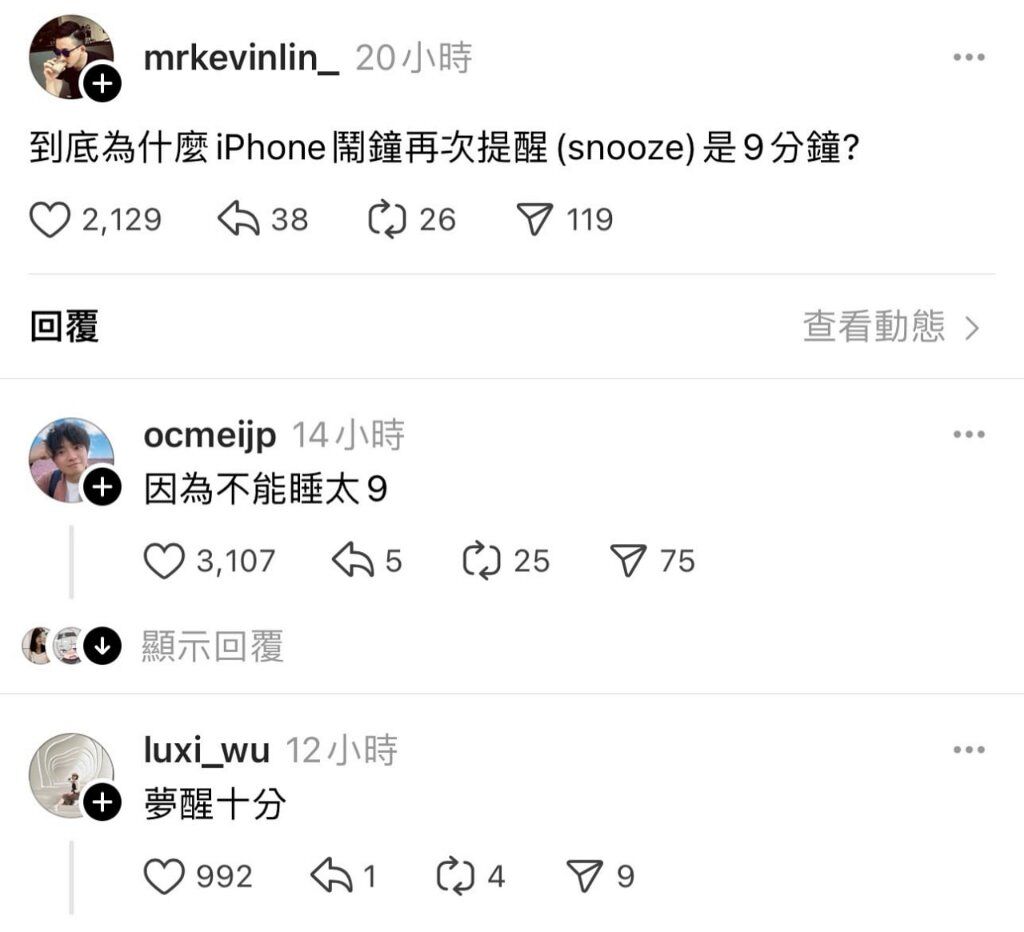Screen dimensions: 1024x932
Task: Follow ocmeijp using plus badge on avatar
Action: (x=102, y=487)
